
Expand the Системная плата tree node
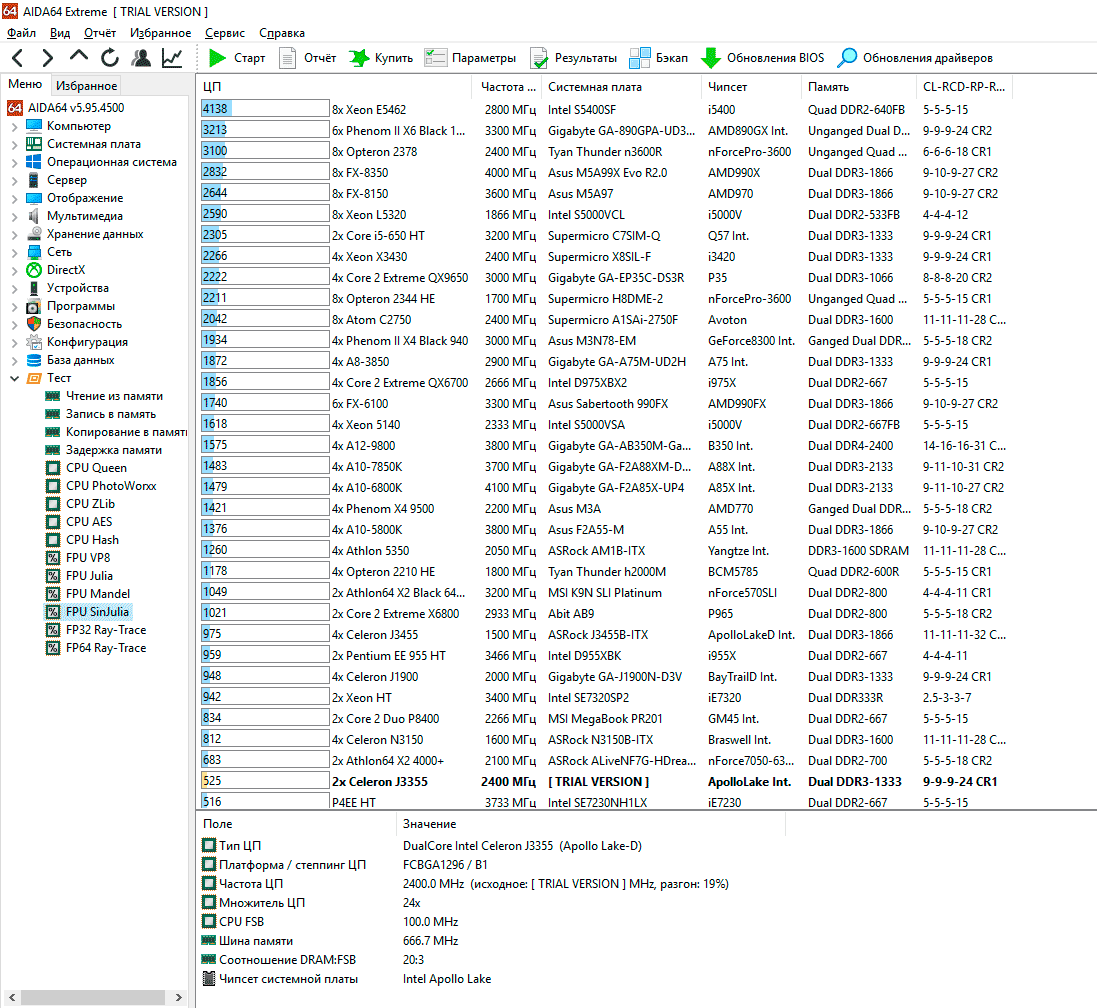(x=14, y=144)
